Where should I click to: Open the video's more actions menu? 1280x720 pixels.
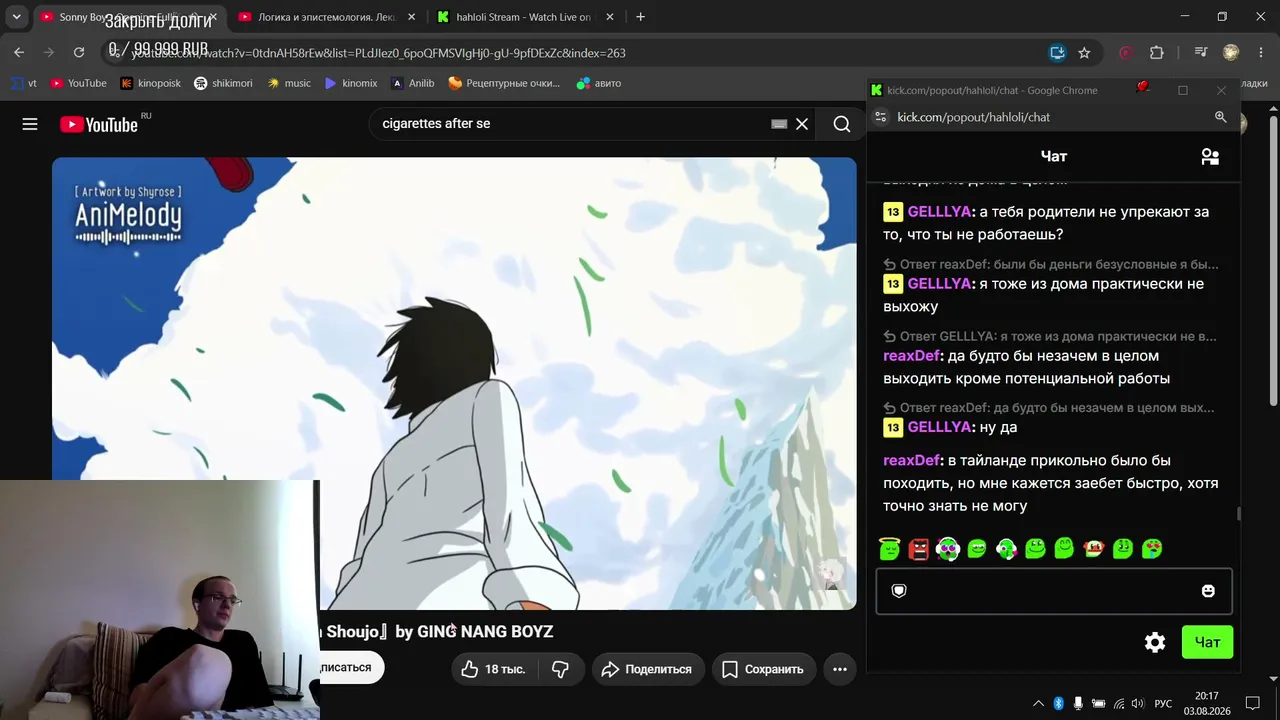pyautogui.click(x=840, y=669)
